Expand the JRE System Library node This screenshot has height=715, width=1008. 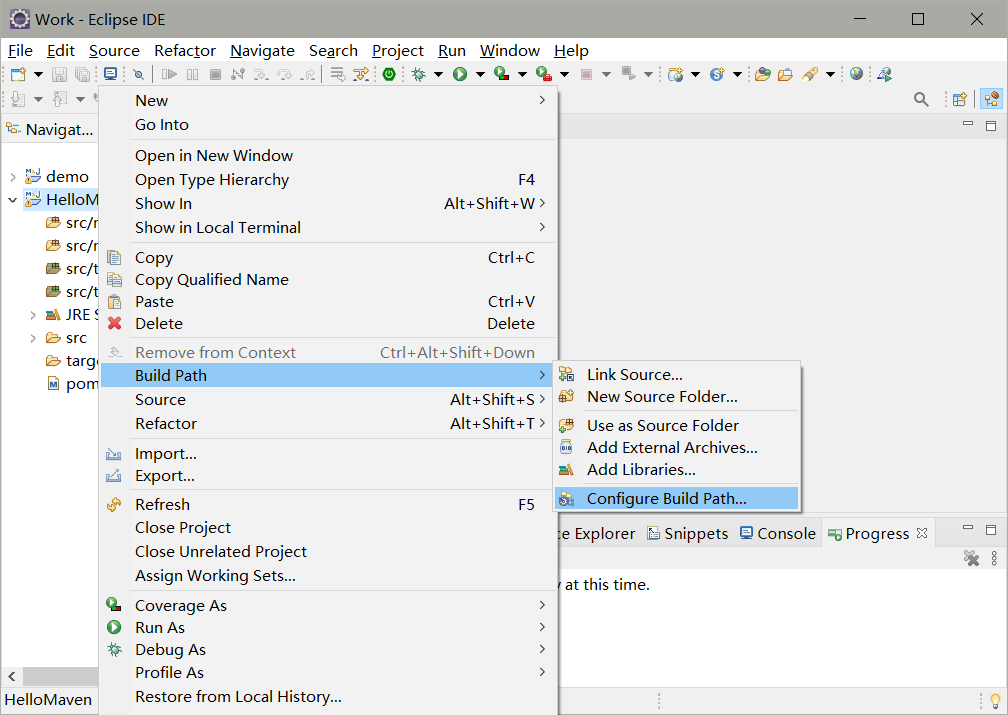coord(33,315)
